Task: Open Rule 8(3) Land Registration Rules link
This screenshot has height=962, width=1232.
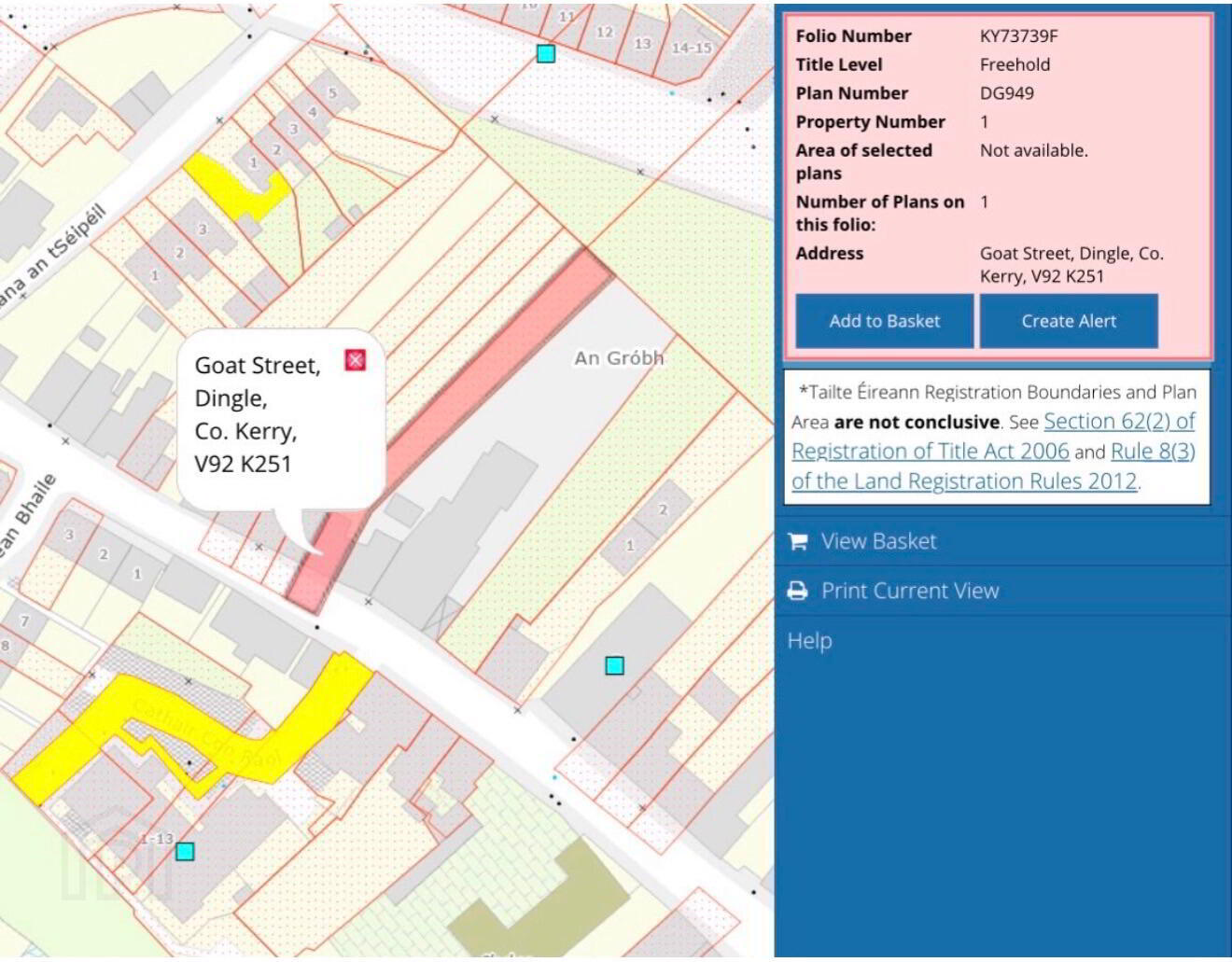Action: (x=993, y=466)
